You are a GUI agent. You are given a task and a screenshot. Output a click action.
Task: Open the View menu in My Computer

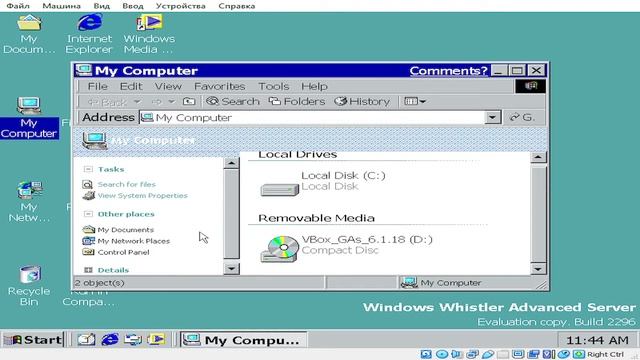pyautogui.click(x=168, y=86)
